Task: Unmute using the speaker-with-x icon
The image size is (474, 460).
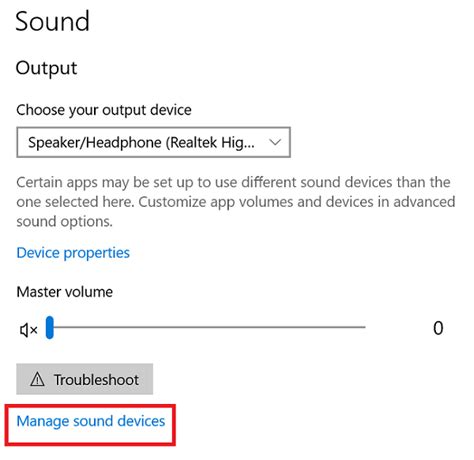Action: pyautogui.click(x=28, y=330)
